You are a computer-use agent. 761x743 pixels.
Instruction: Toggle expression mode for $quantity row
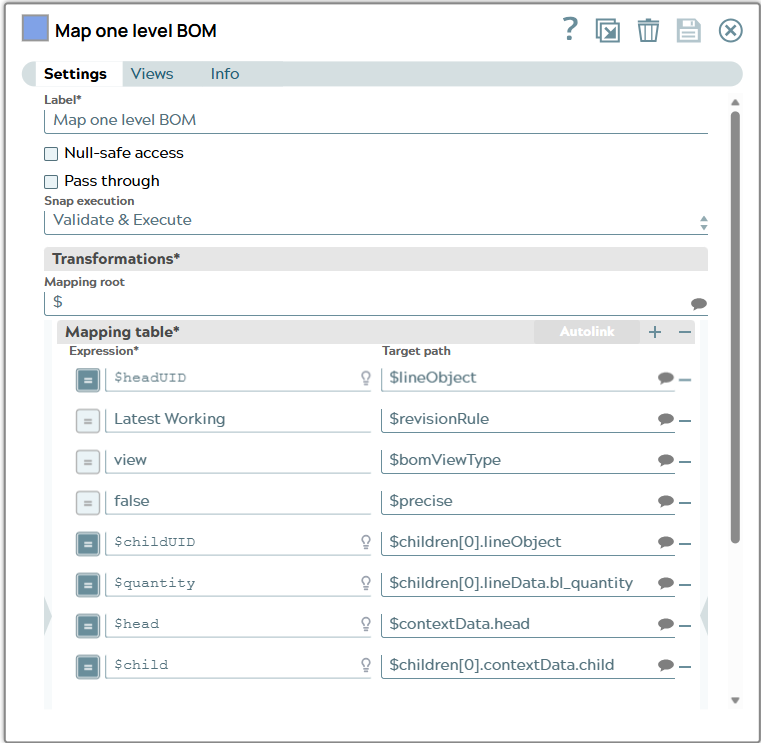click(x=88, y=585)
